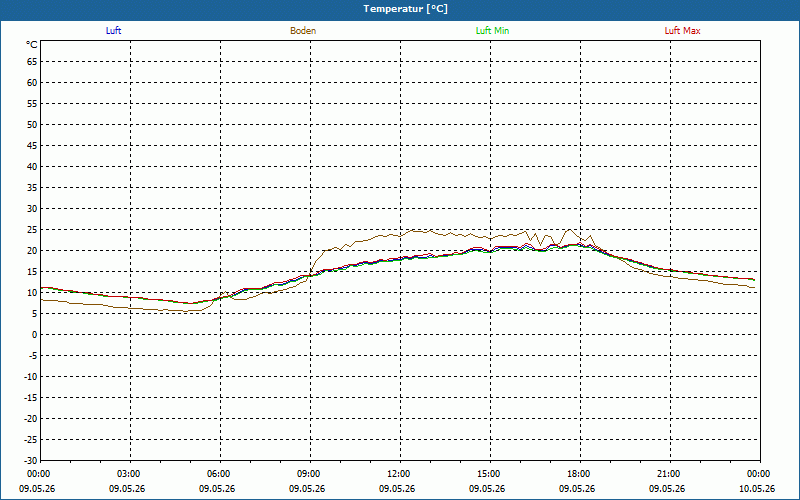Screen dimensions: 800x500
Task: Click the 09.05.26 date under 12:00
Action: 397,488
